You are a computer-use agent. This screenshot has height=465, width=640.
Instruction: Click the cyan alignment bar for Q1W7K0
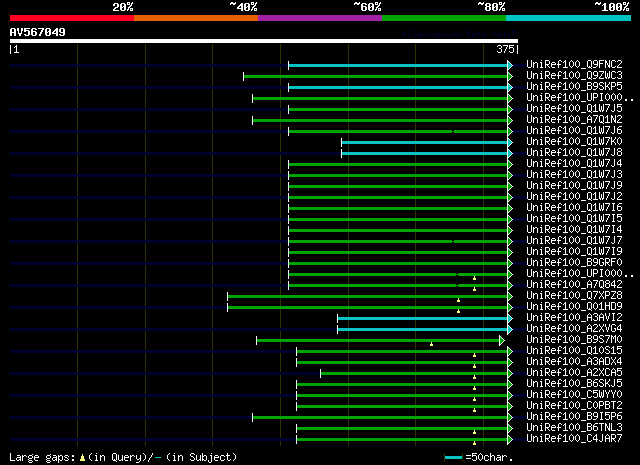click(424, 142)
